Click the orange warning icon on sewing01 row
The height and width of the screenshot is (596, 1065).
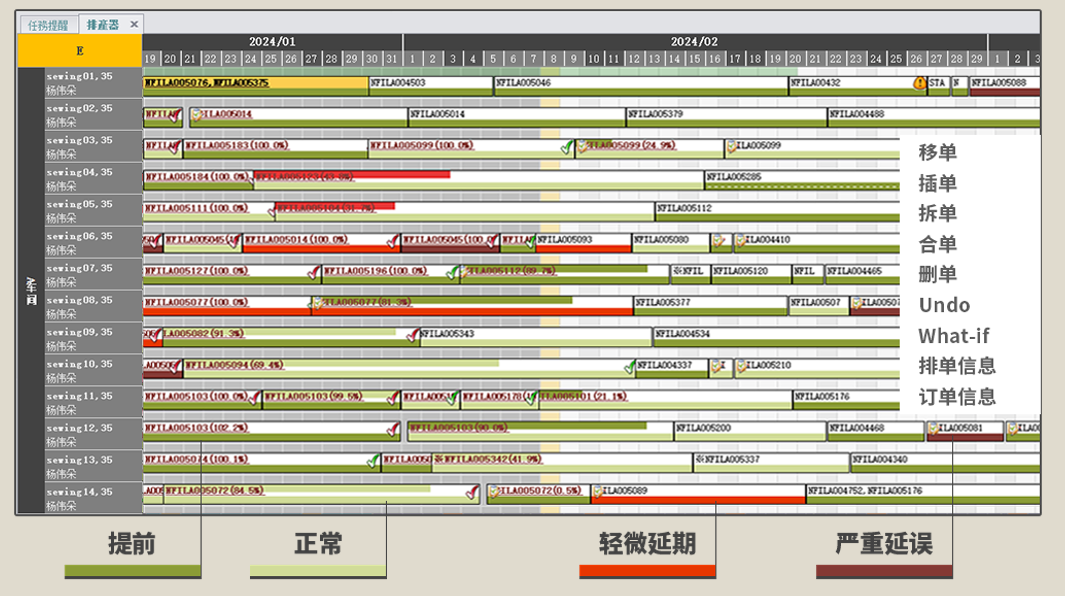click(x=919, y=84)
